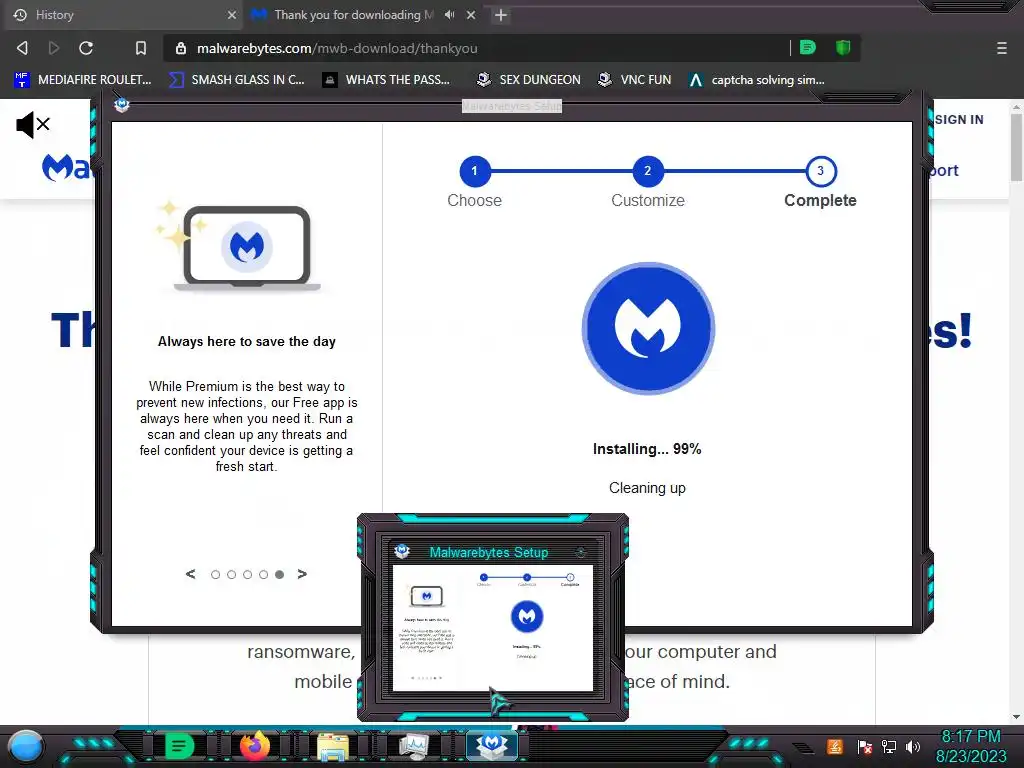Image resolution: width=1024 pixels, height=768 pixels.
Task: Click the laptop illustration in installer
Action: click(247, 247)
